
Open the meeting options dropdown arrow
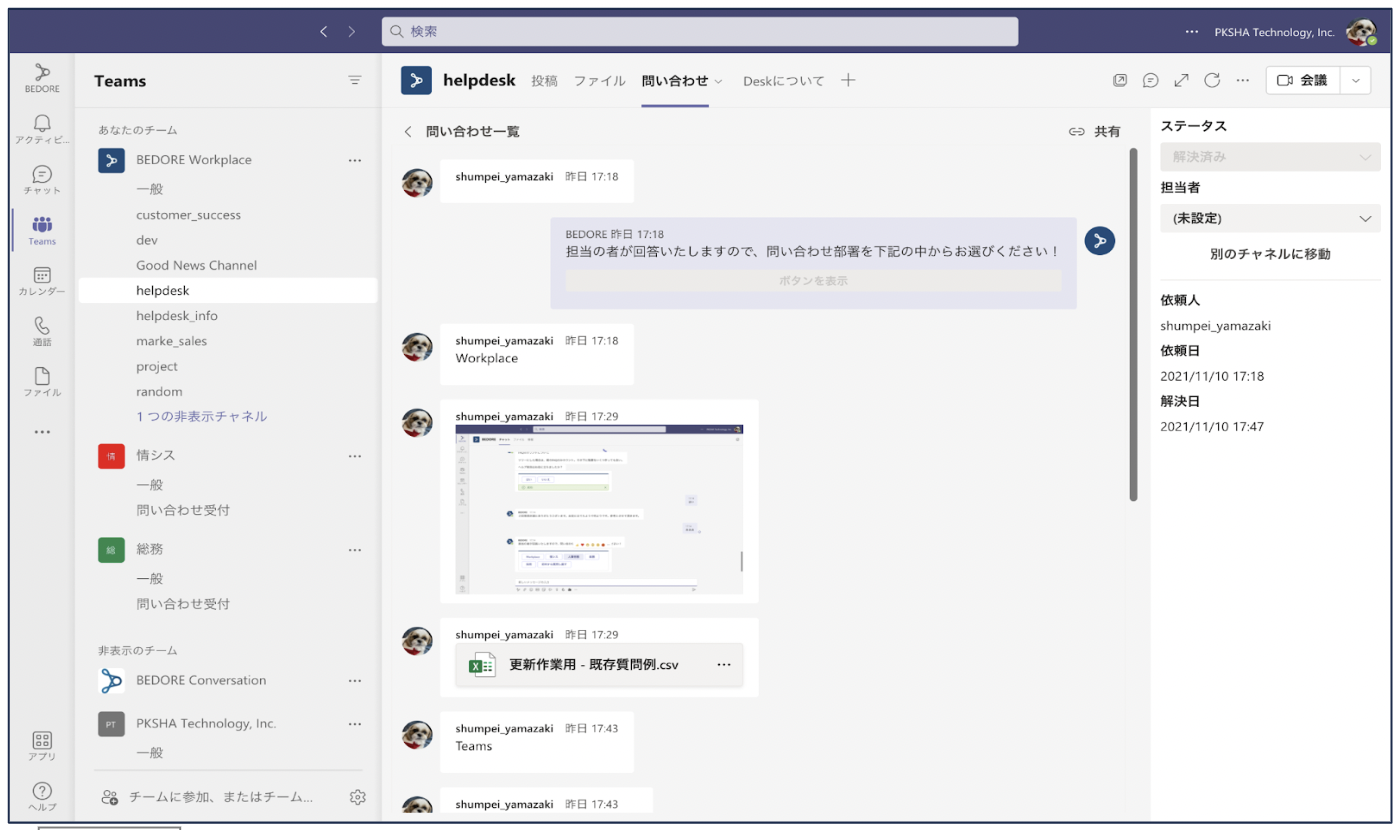pyautogui.click(x=1356, y=81)
